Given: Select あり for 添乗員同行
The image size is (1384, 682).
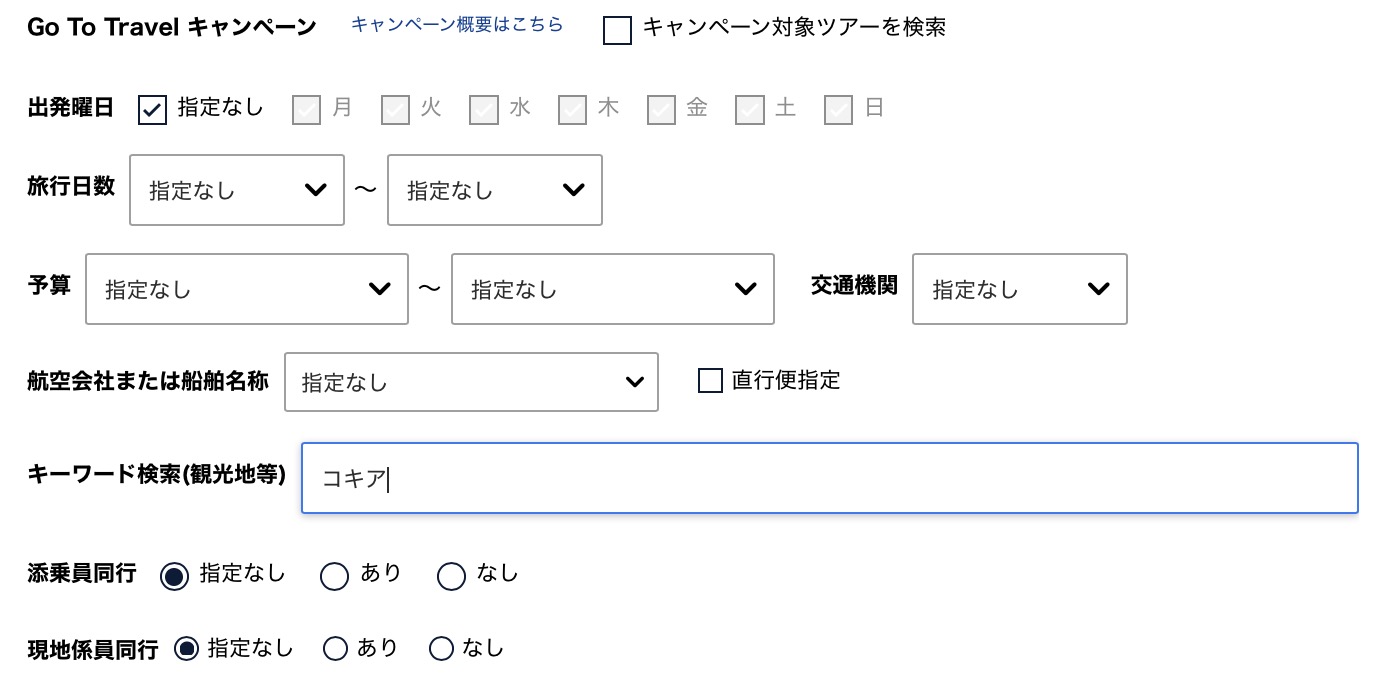Looking at the screenshot, I should coord(335,576).
